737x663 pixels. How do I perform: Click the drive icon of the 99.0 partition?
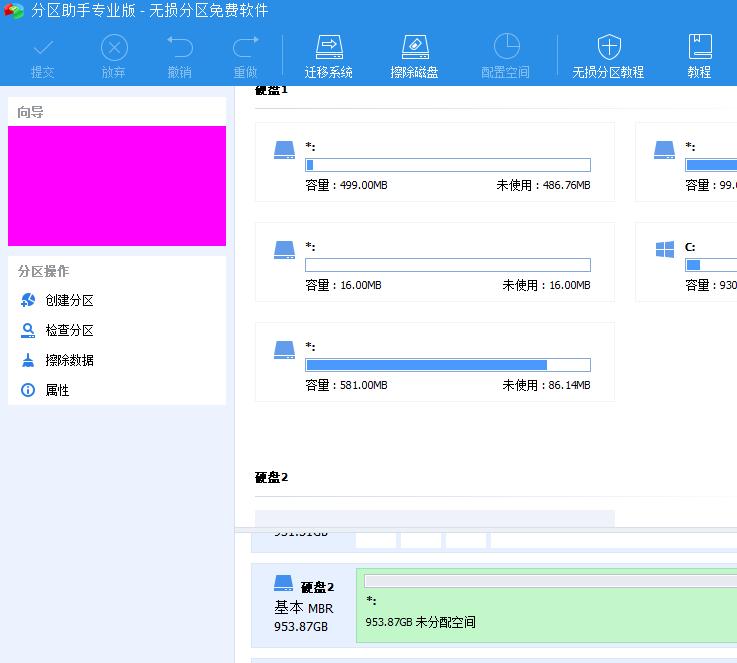665,150
